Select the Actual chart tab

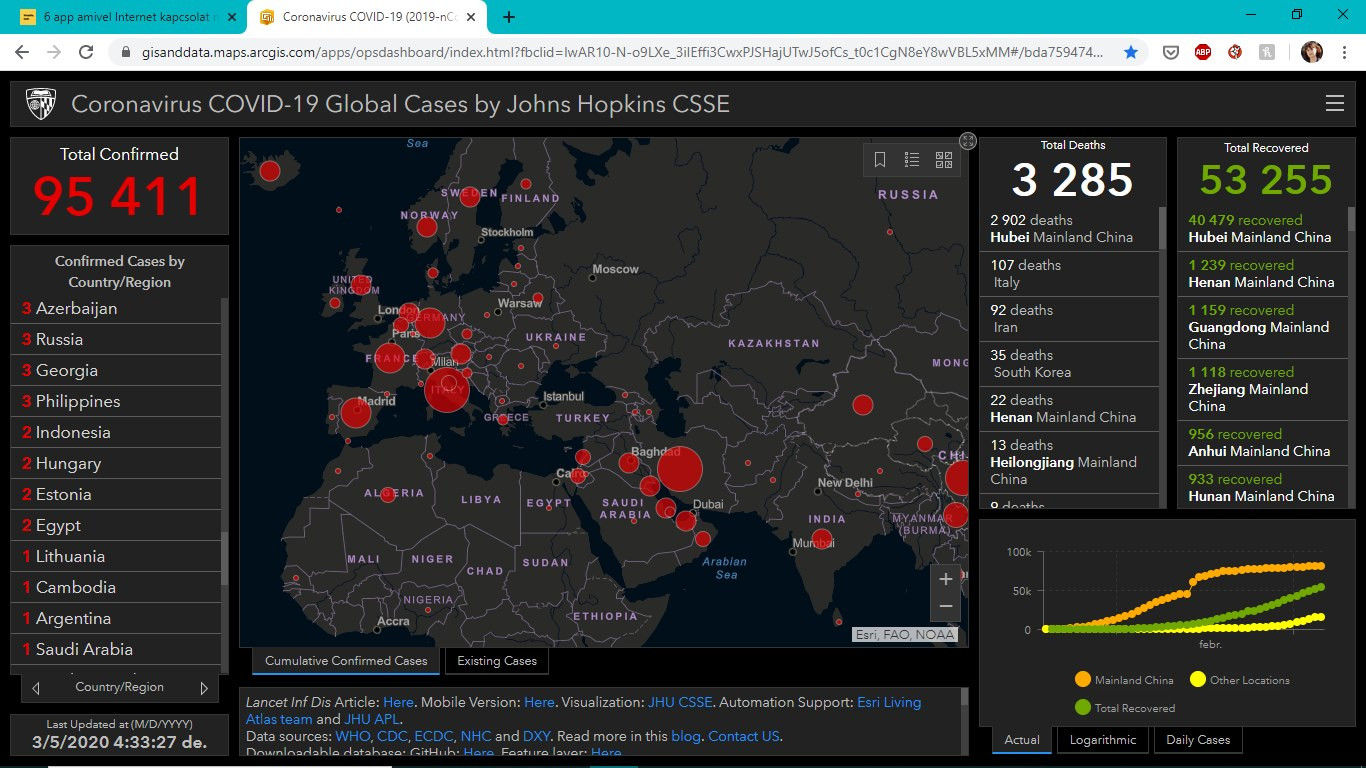(1022, 740)
